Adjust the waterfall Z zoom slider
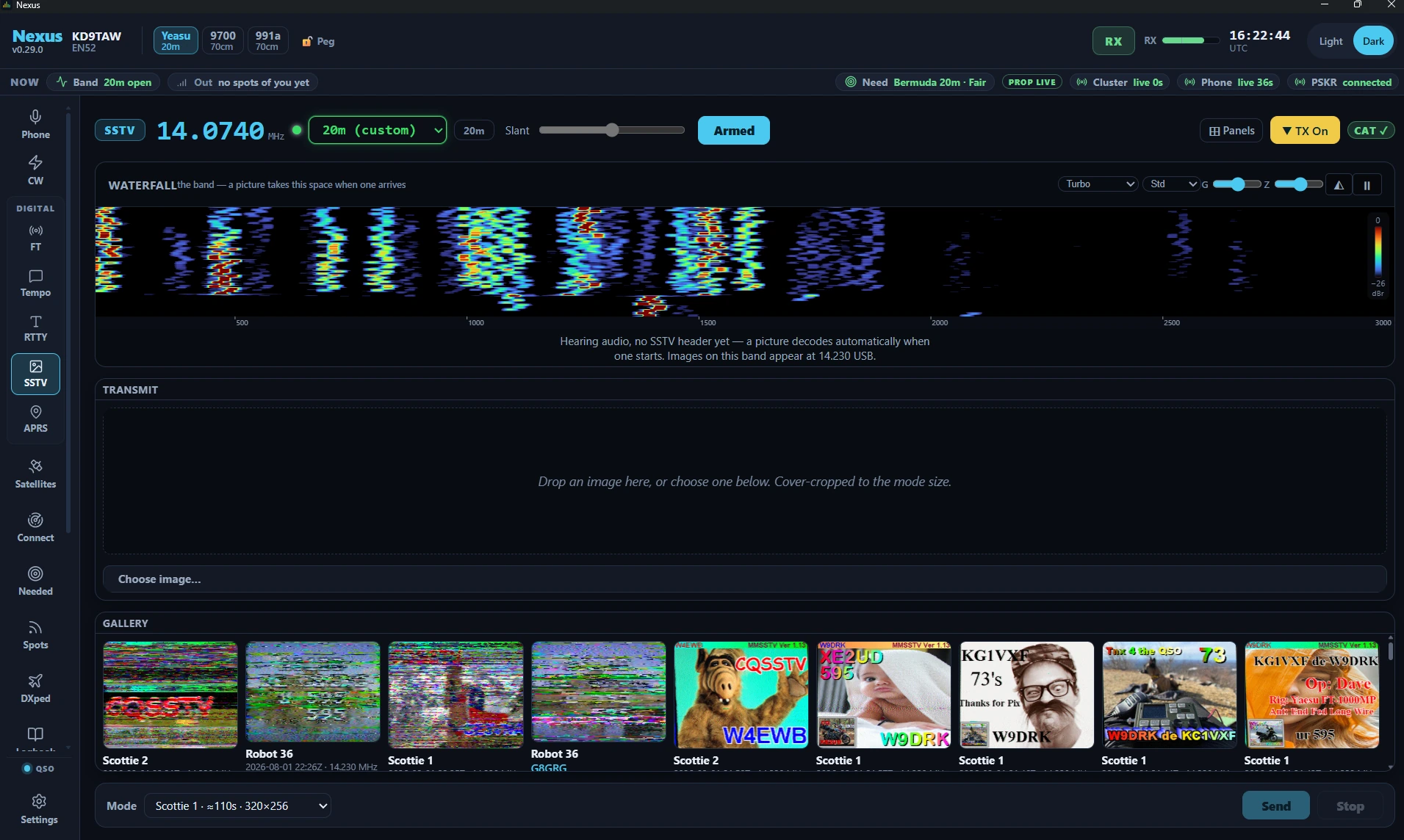The width and height of the screenshot is (1404, 840). 1298,184
